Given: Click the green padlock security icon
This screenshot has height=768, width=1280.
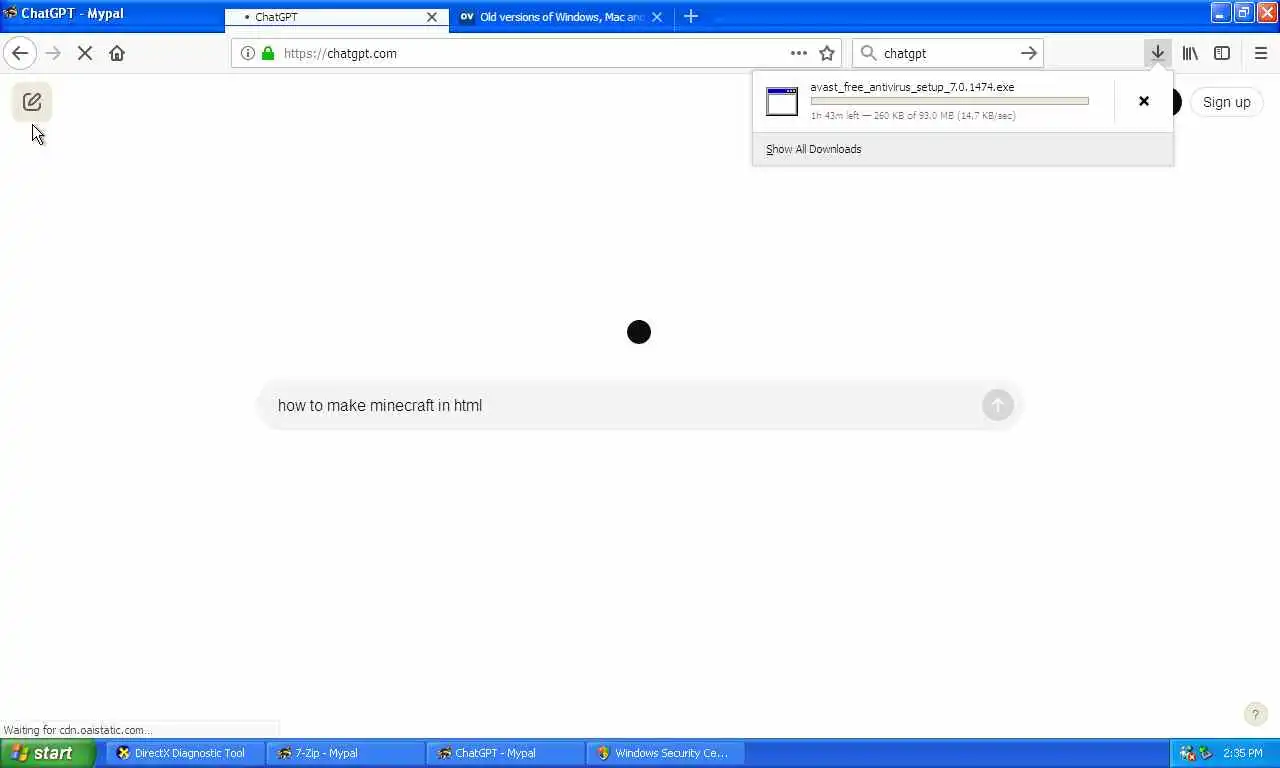Looking at the screenshot, I should click(268, 53).
